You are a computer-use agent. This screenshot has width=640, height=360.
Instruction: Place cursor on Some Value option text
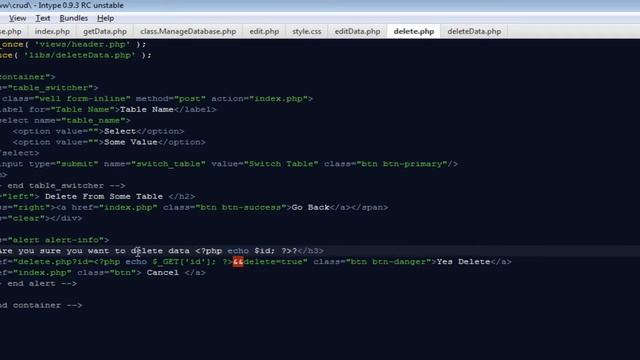tap(131, 142)
